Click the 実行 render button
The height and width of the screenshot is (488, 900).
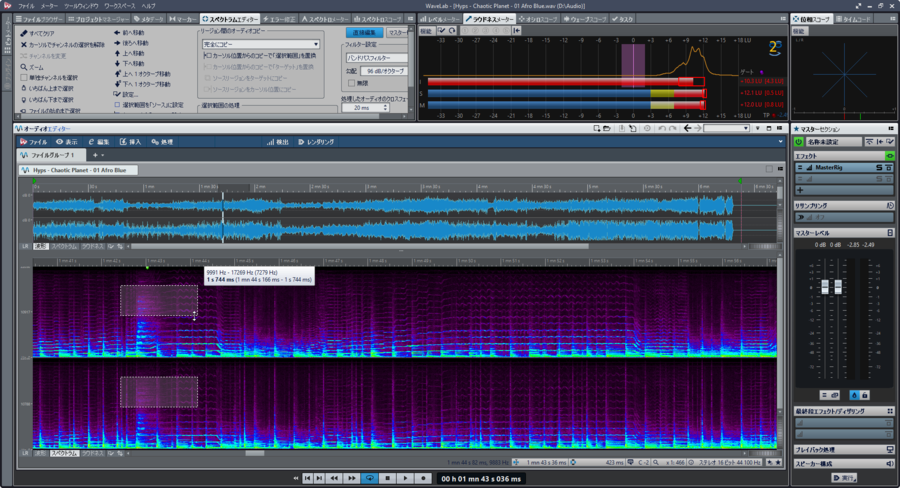tap(844, 478)
